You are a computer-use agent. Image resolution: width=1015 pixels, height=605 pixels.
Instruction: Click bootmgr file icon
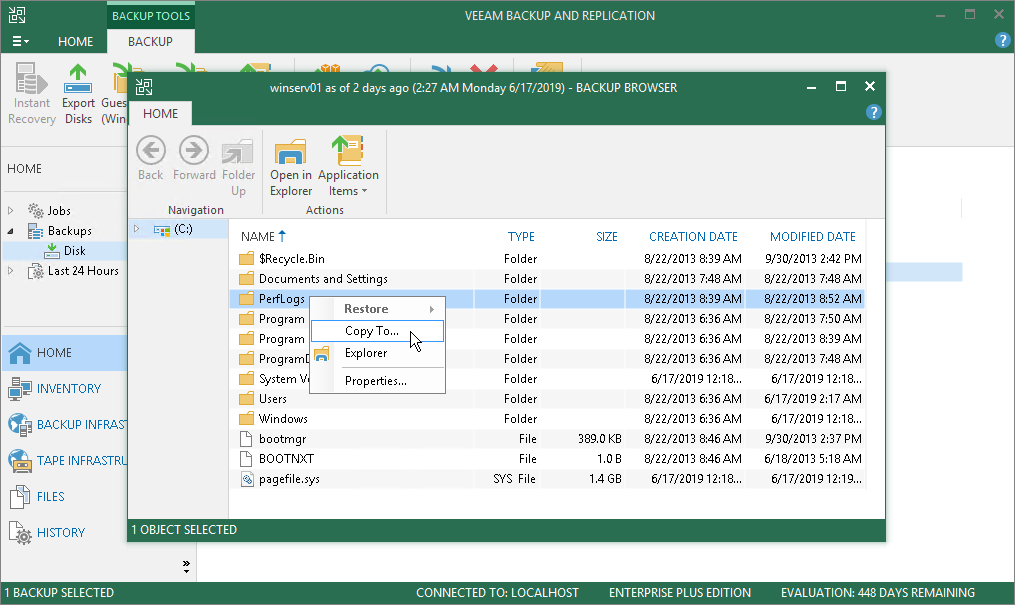[x=246, y=439]
